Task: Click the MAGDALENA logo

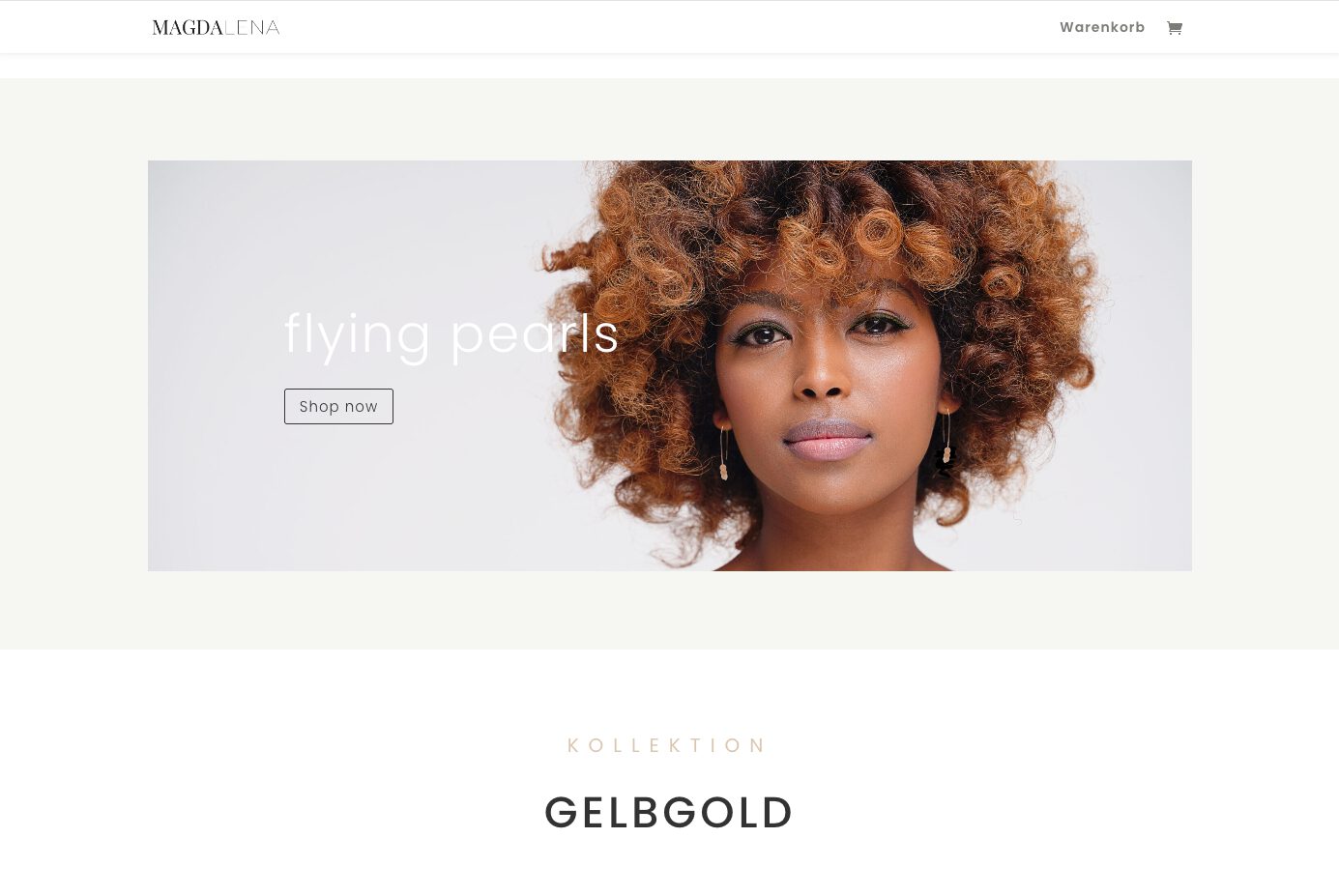Action: [x=216, y=27]
